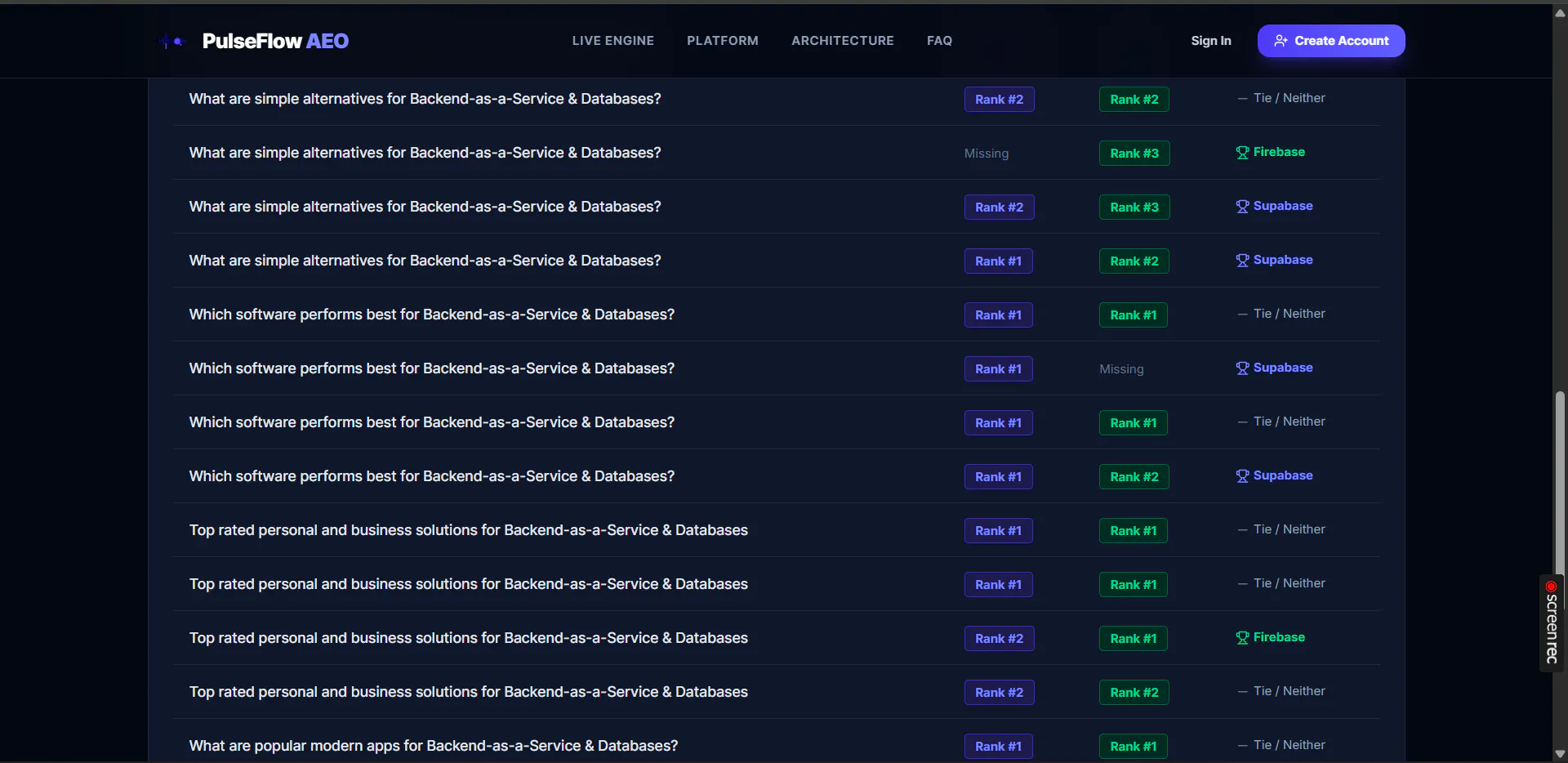The width and height of the screenshot is (1568, 763).
Task: Click the PulseFlow AEO brand name
Action: (x=275, y=41)
